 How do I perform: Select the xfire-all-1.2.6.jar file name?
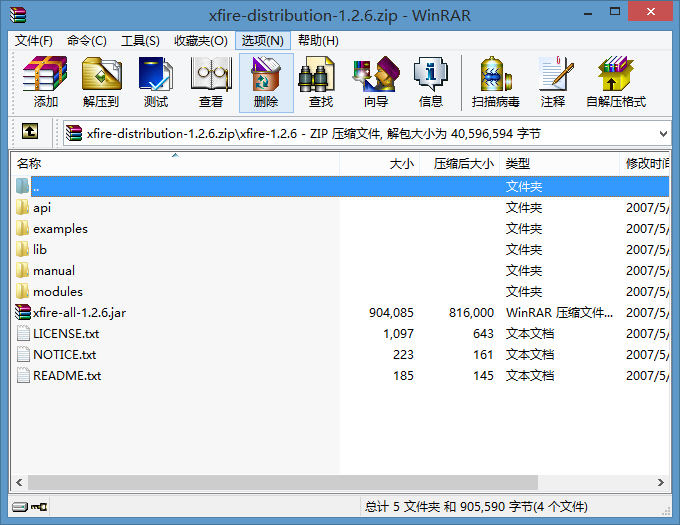tap(79, 313)
